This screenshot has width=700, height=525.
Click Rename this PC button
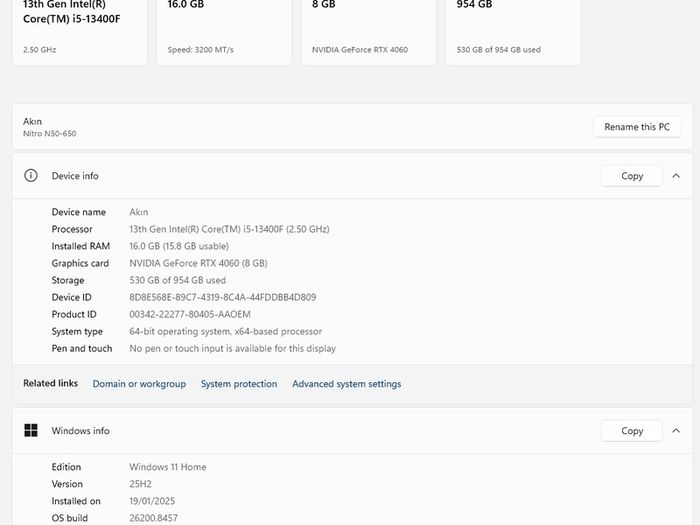pos(637,127)
